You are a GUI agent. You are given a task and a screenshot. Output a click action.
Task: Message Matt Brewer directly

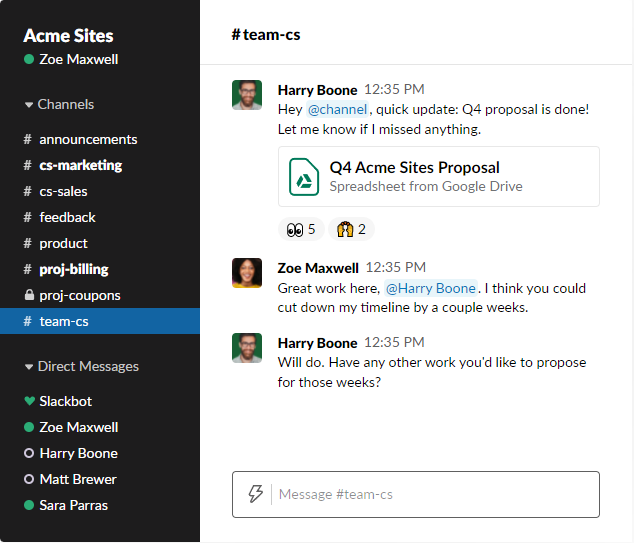(100, 479)
